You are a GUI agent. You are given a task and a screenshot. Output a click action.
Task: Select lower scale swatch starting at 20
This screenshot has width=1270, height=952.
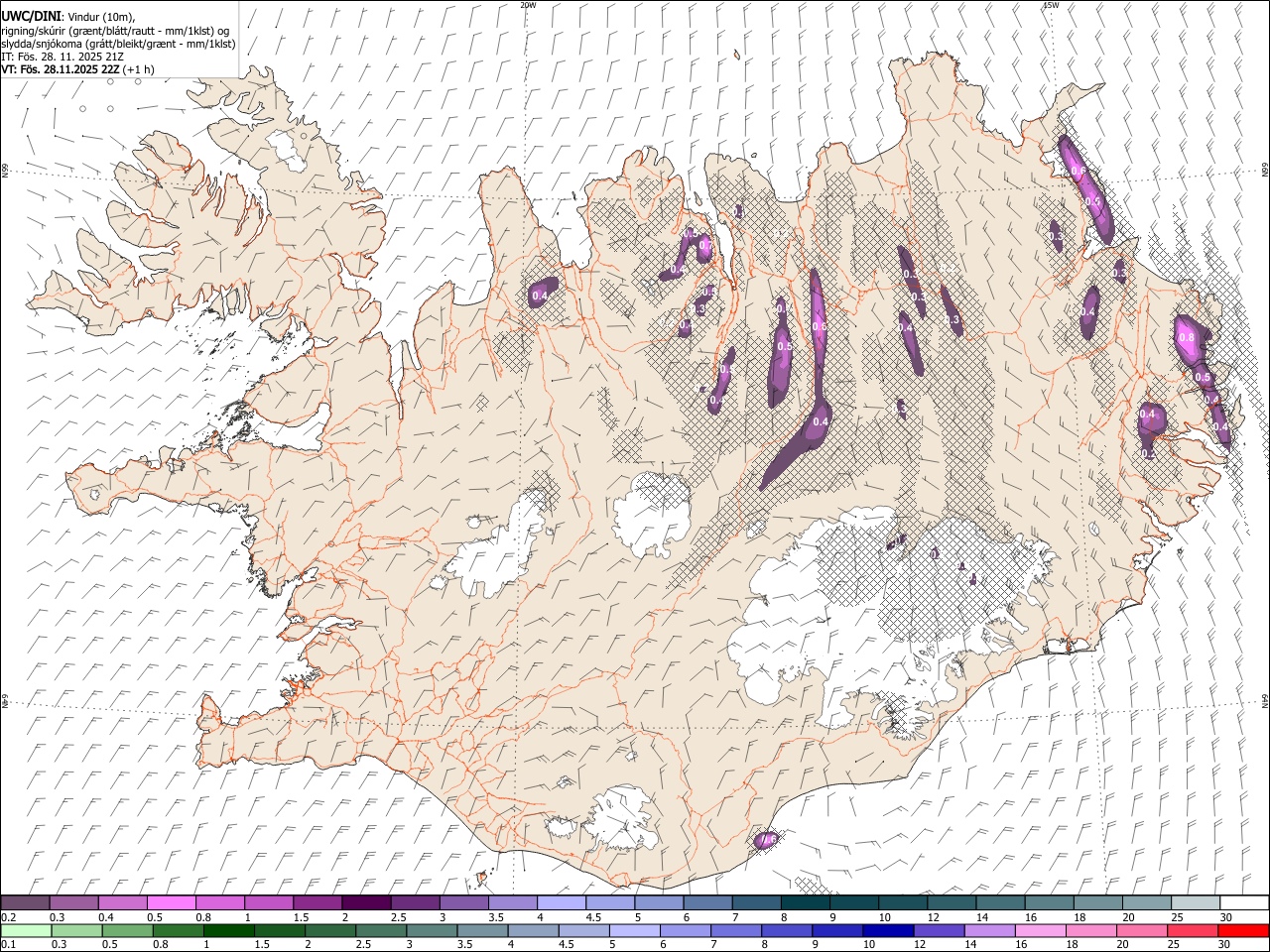(1140, 930)
